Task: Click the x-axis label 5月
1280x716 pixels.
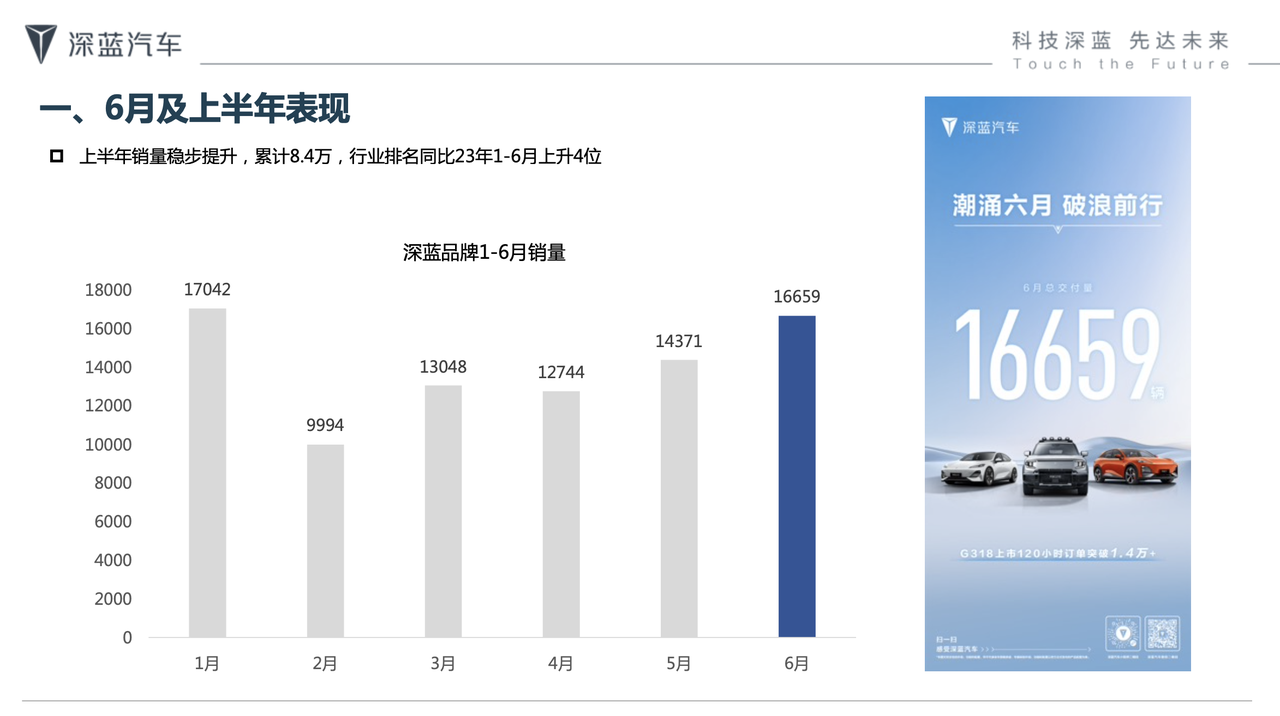Action: 679,663
